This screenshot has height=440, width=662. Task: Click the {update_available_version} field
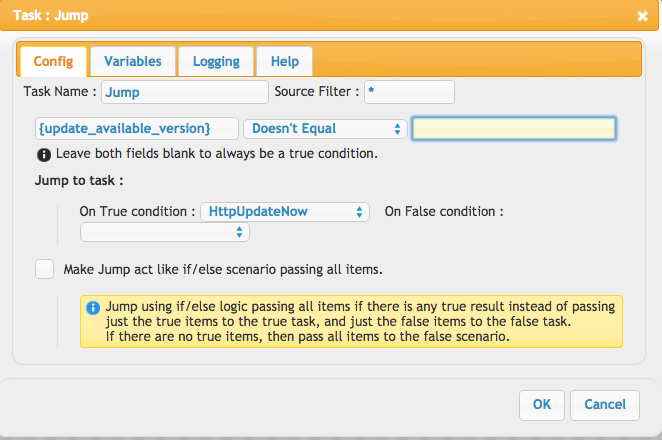(137, 128)
